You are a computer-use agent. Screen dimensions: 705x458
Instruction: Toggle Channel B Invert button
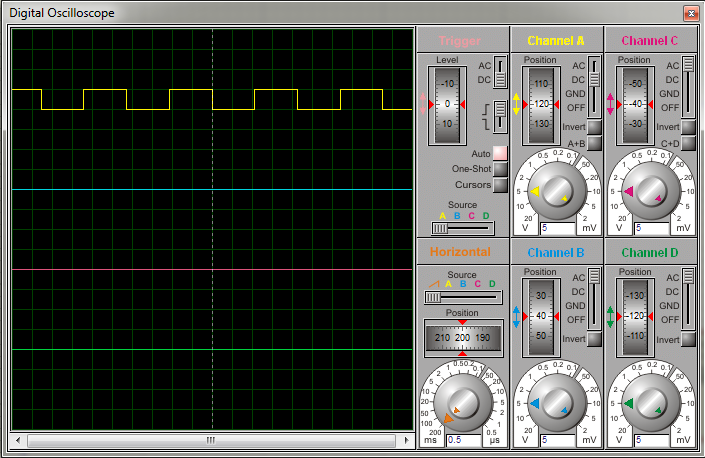pyautogui.click(x=594, y=339)
